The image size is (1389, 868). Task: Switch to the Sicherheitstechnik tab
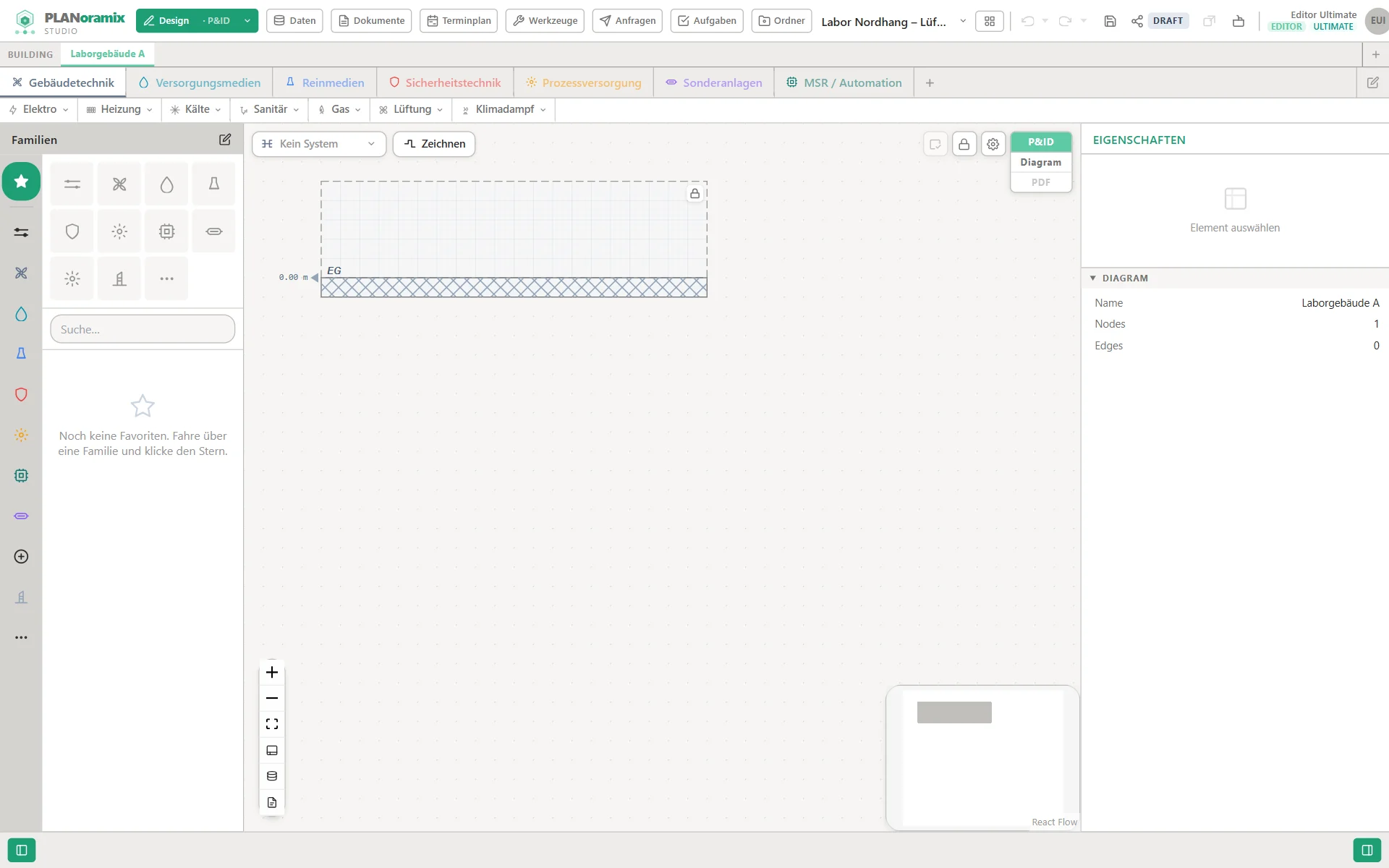point(445,82)
